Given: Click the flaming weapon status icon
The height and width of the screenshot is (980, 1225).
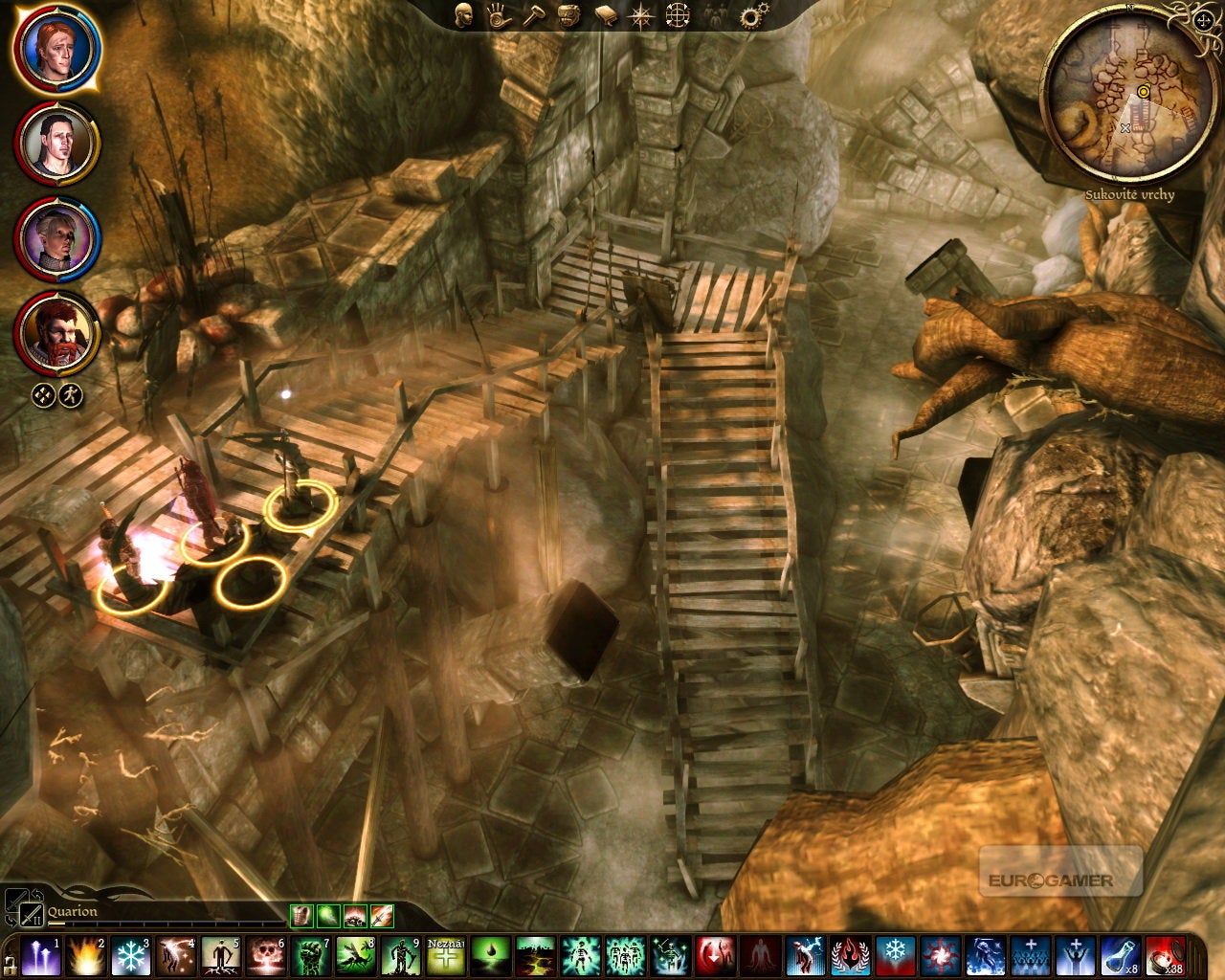Looking at the screenshot, I should tap(382, 916).
